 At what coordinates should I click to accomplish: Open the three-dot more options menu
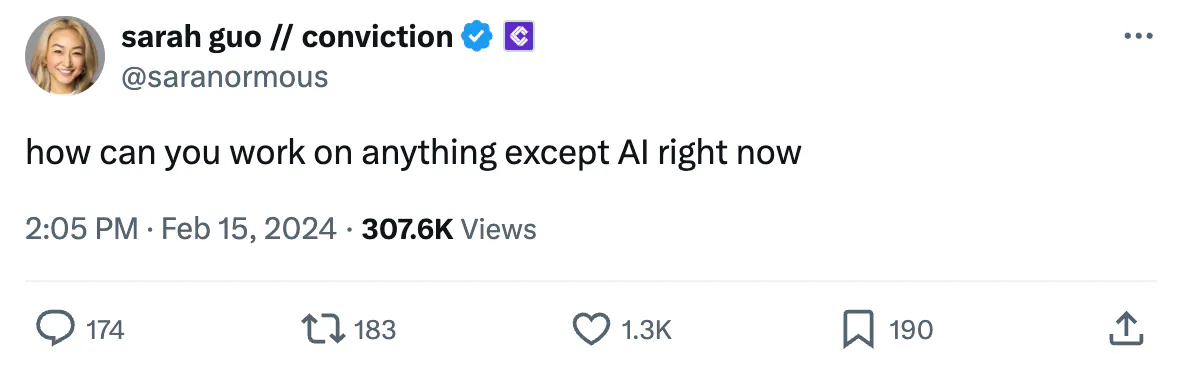pos(1138,36)
